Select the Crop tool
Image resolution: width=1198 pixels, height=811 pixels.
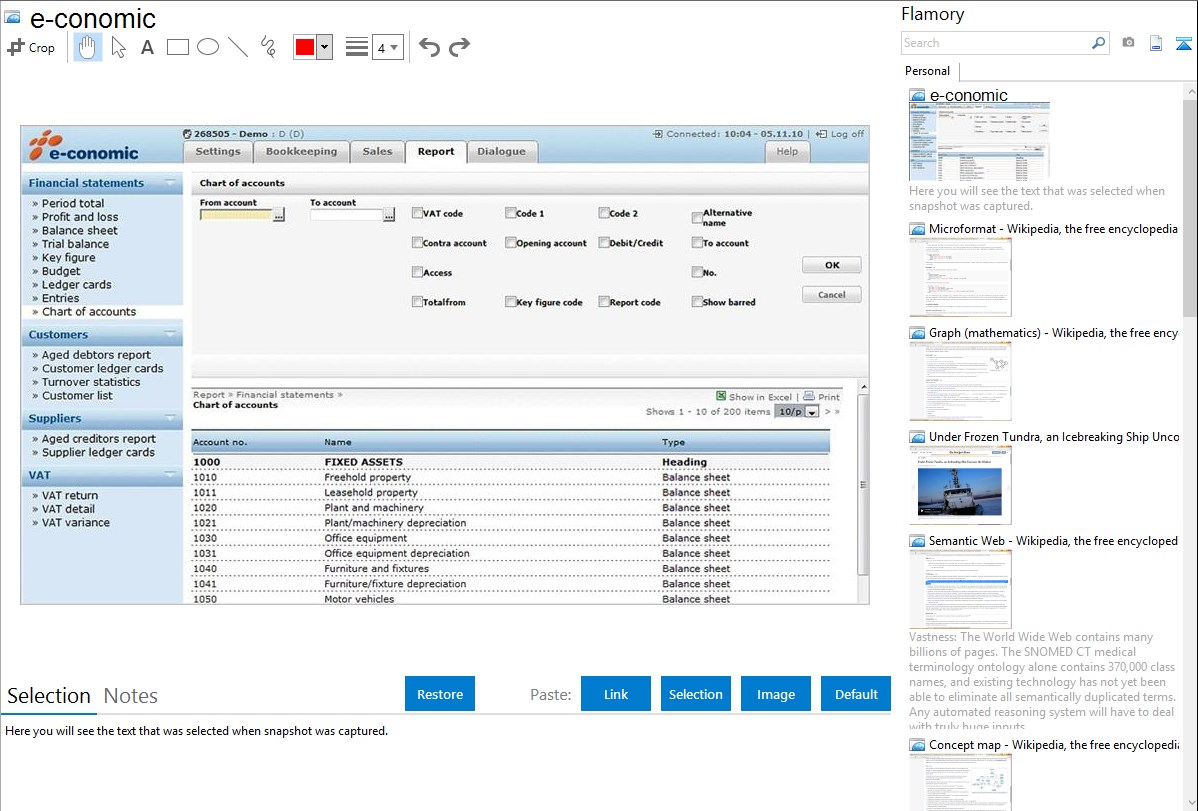(x=31, y=47)
